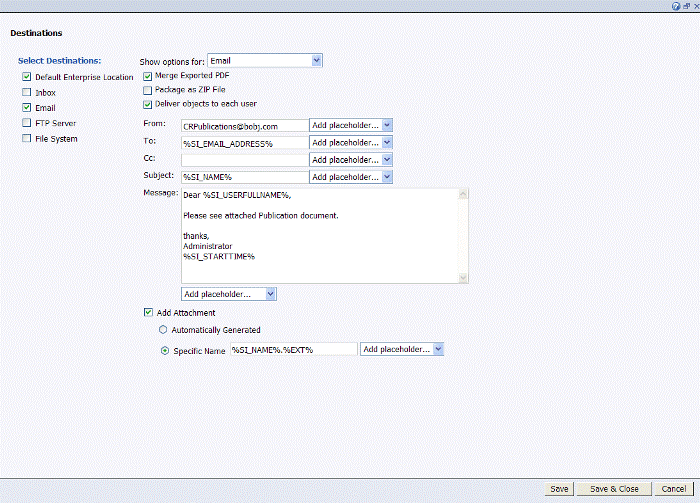Open Add placeholder dropdown for To field
This screenshot has width=700, height=503.
pyautogui.click(x=350, y=143)
